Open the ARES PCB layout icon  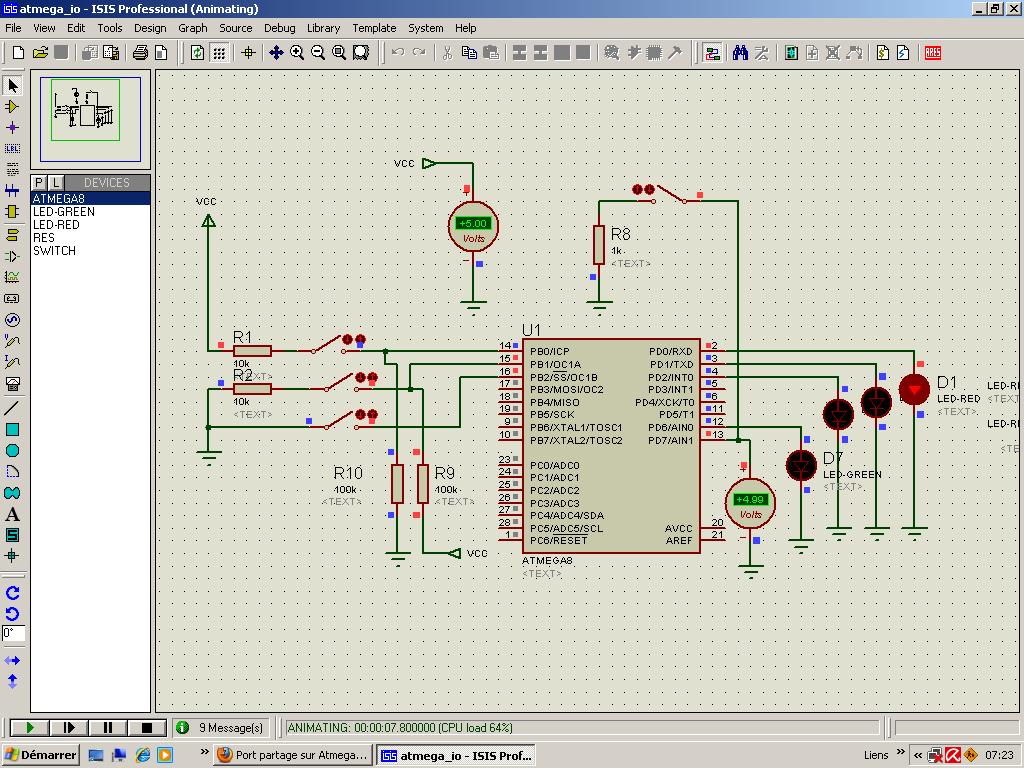coord(933,52)
